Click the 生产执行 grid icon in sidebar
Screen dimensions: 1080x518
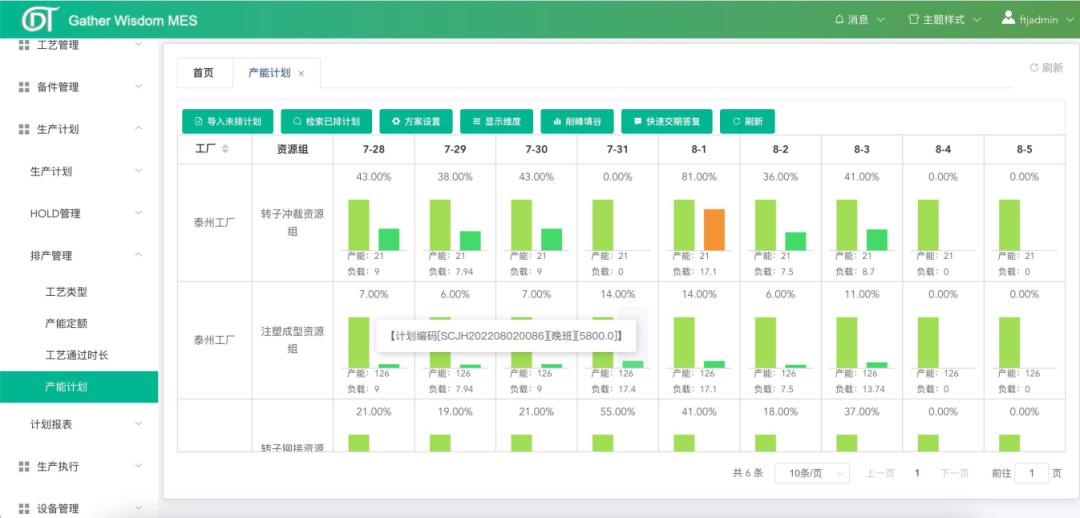pyautogui.click(x=24, y=466)
